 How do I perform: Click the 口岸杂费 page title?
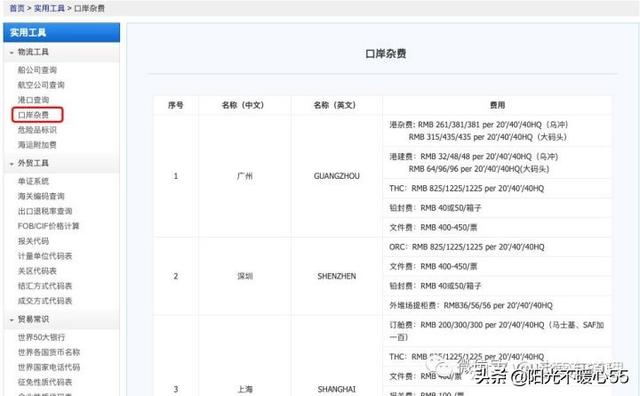point(386,53)
